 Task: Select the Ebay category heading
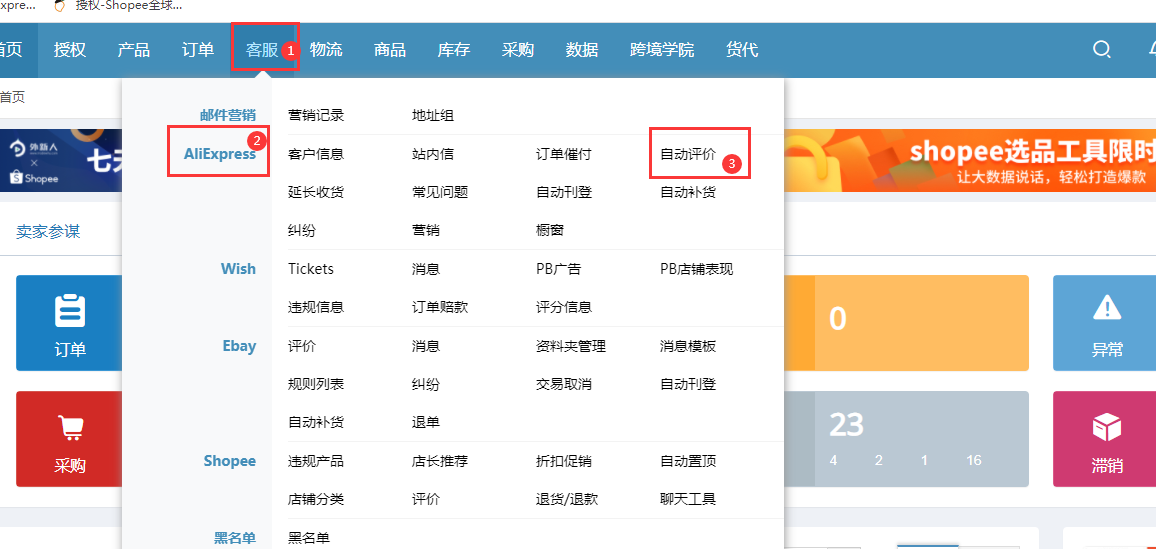[240, 346]
